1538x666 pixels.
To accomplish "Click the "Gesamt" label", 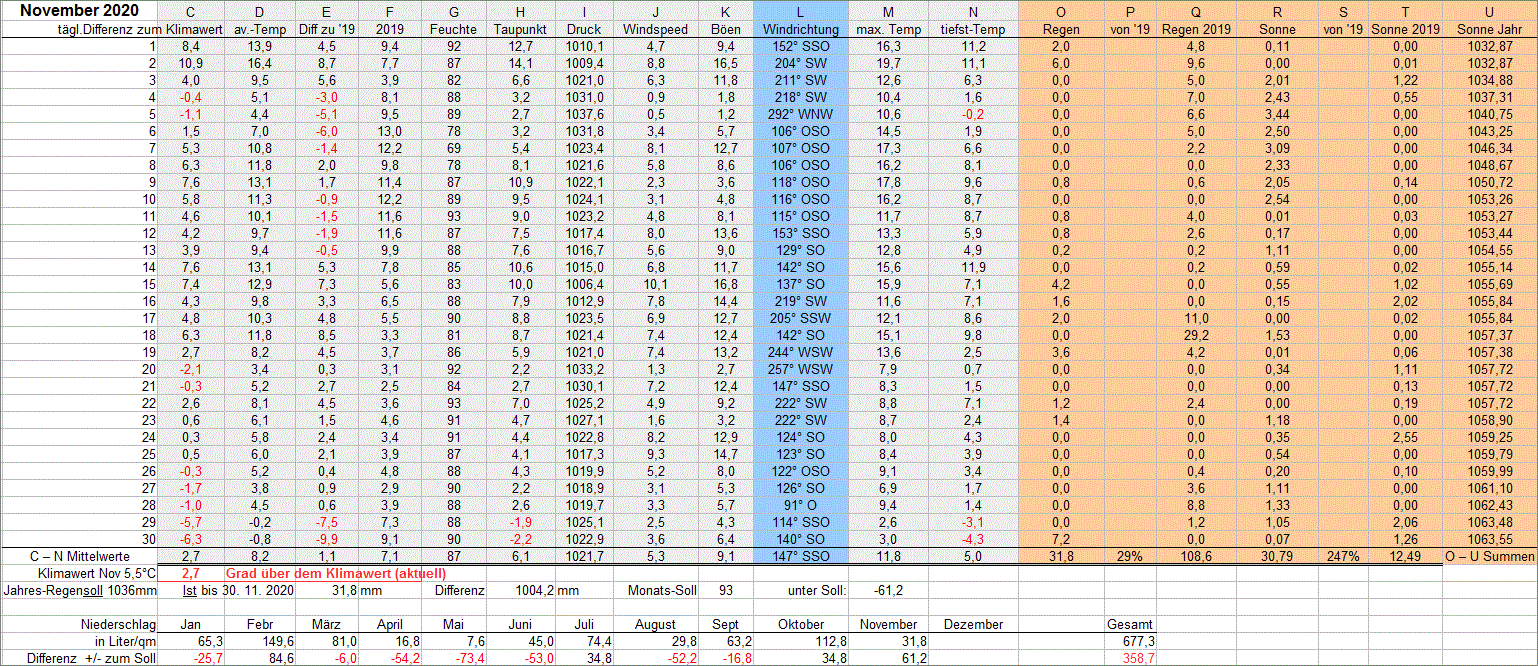I will click(1129, 625).
